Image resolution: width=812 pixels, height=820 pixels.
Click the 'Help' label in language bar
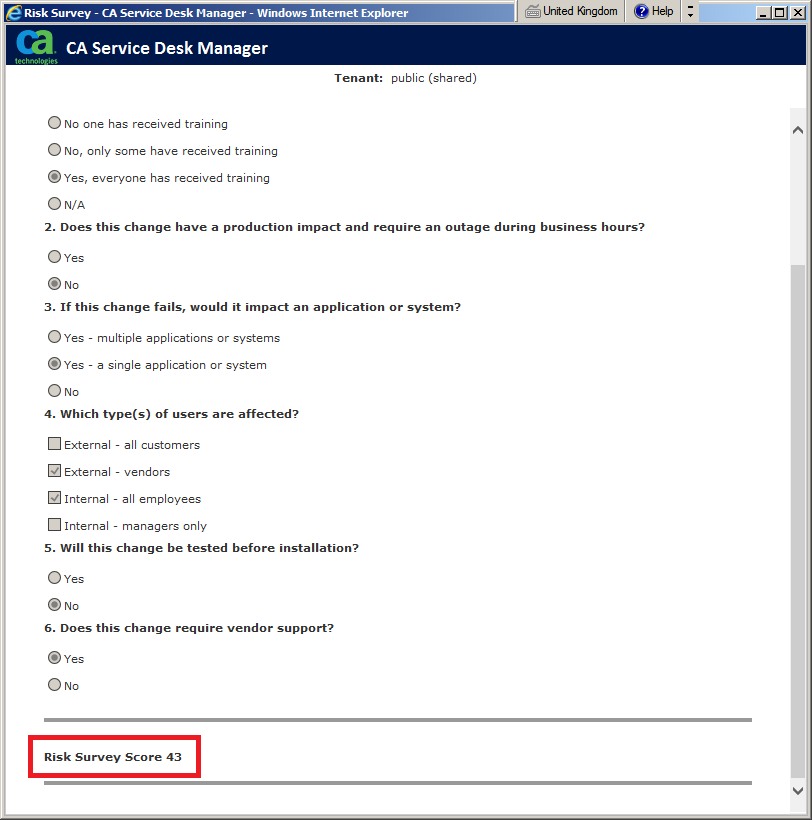(x=662, y=11)
